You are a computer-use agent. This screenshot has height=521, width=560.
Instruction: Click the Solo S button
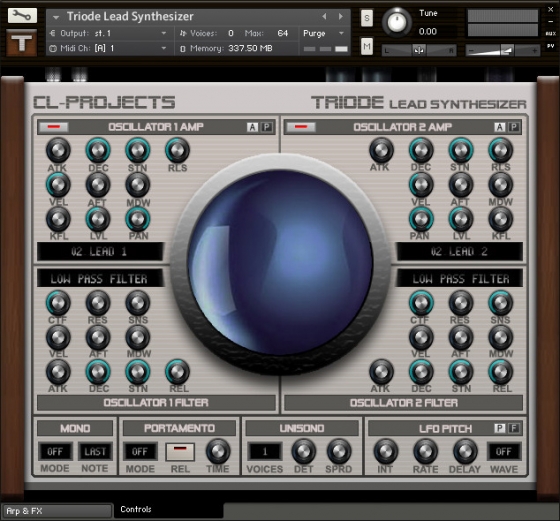point(367,18)
